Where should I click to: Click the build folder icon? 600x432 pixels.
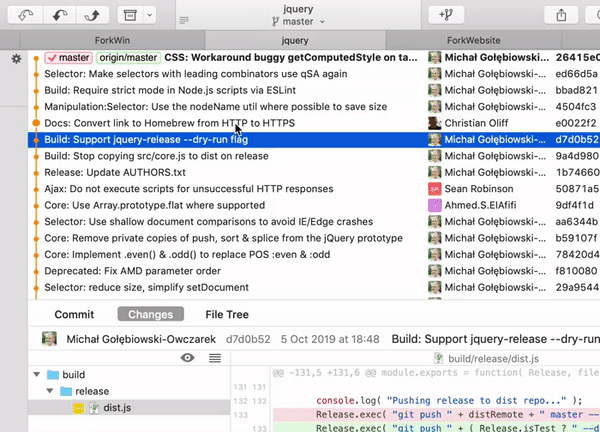[52, 375]
